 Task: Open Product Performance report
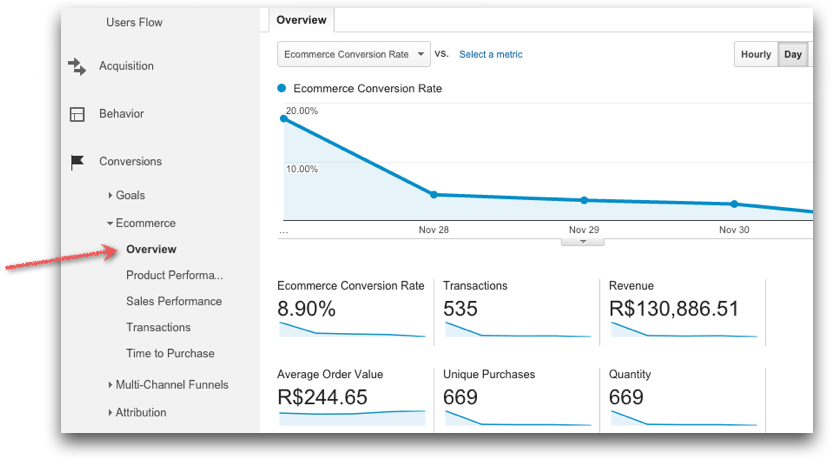pyautogui.click(x=174, y=275)
